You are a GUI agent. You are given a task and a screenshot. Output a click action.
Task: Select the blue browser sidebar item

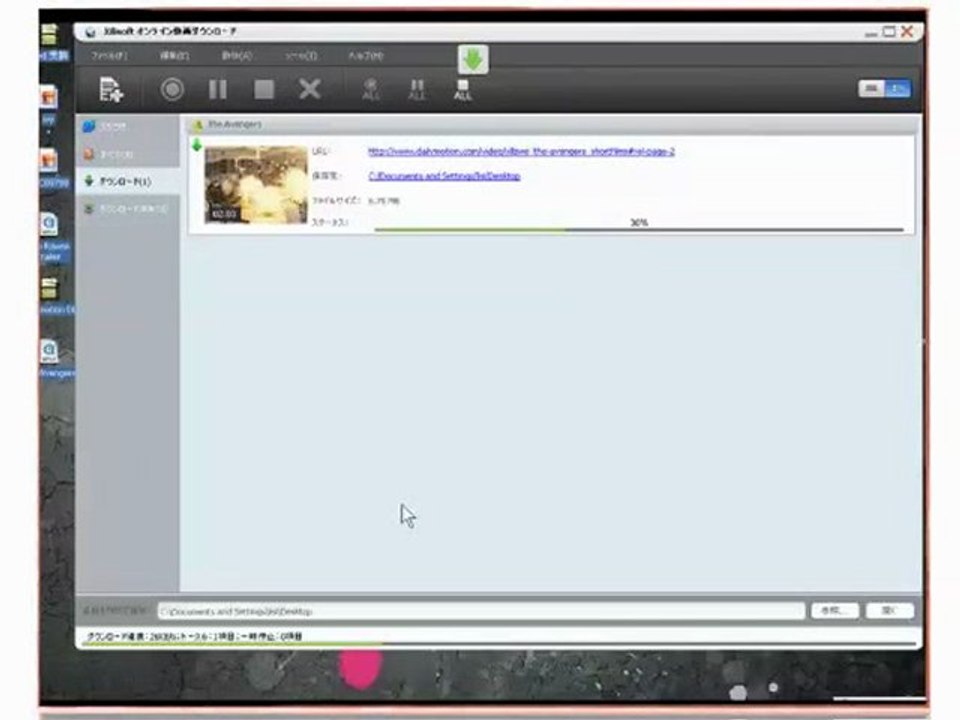tap(127, 126)
